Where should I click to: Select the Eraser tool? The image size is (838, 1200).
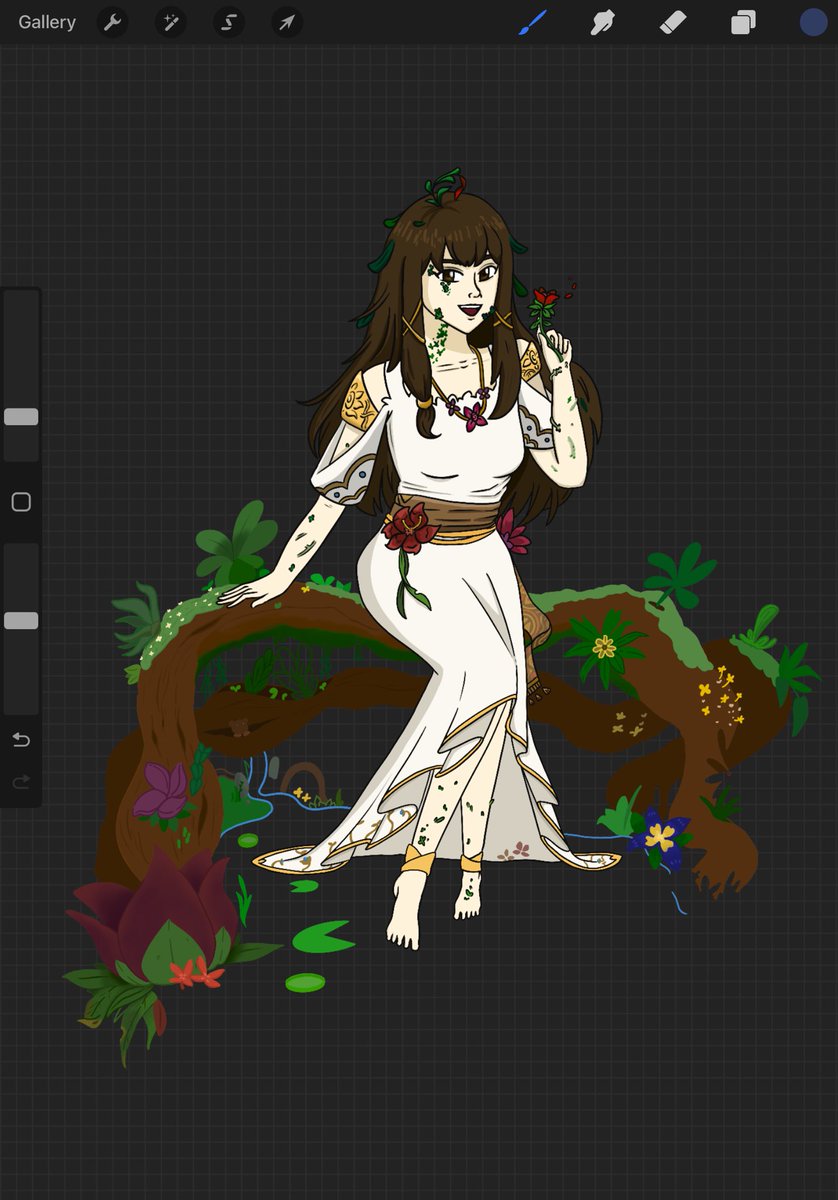click(x=672, y=22)
